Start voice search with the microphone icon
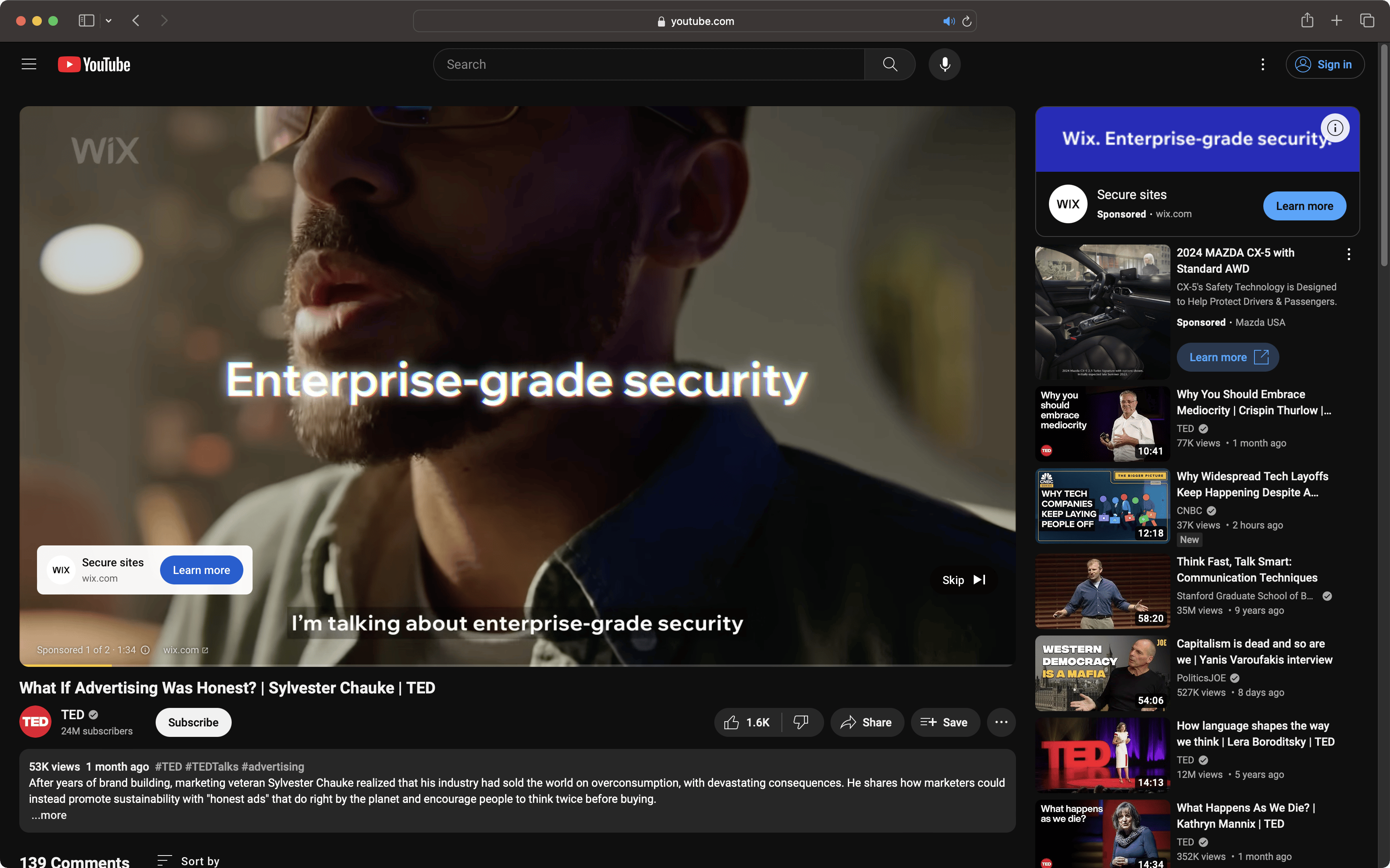1390x868 pixels. click(x=945, y=64)
